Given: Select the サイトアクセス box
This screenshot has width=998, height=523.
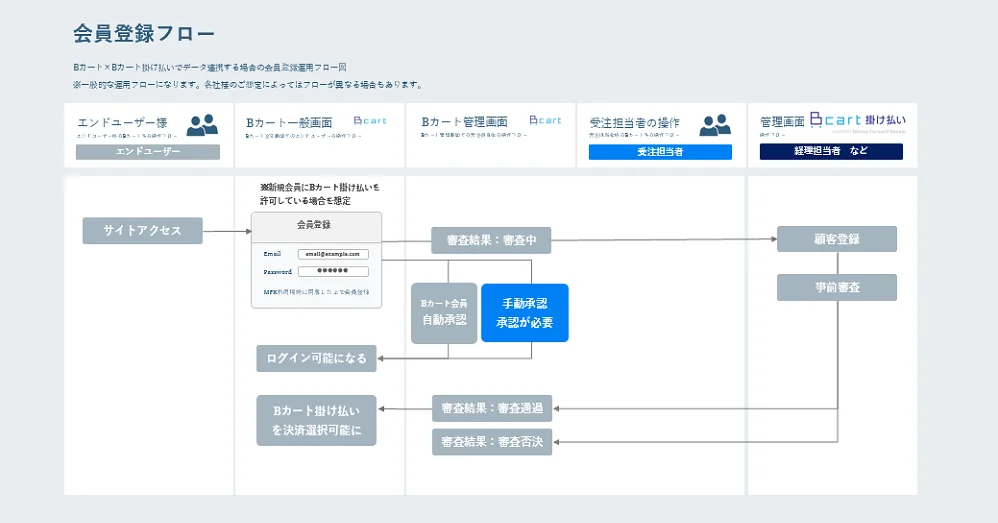Looking at the screenshot, I should (x=143, y=230).
